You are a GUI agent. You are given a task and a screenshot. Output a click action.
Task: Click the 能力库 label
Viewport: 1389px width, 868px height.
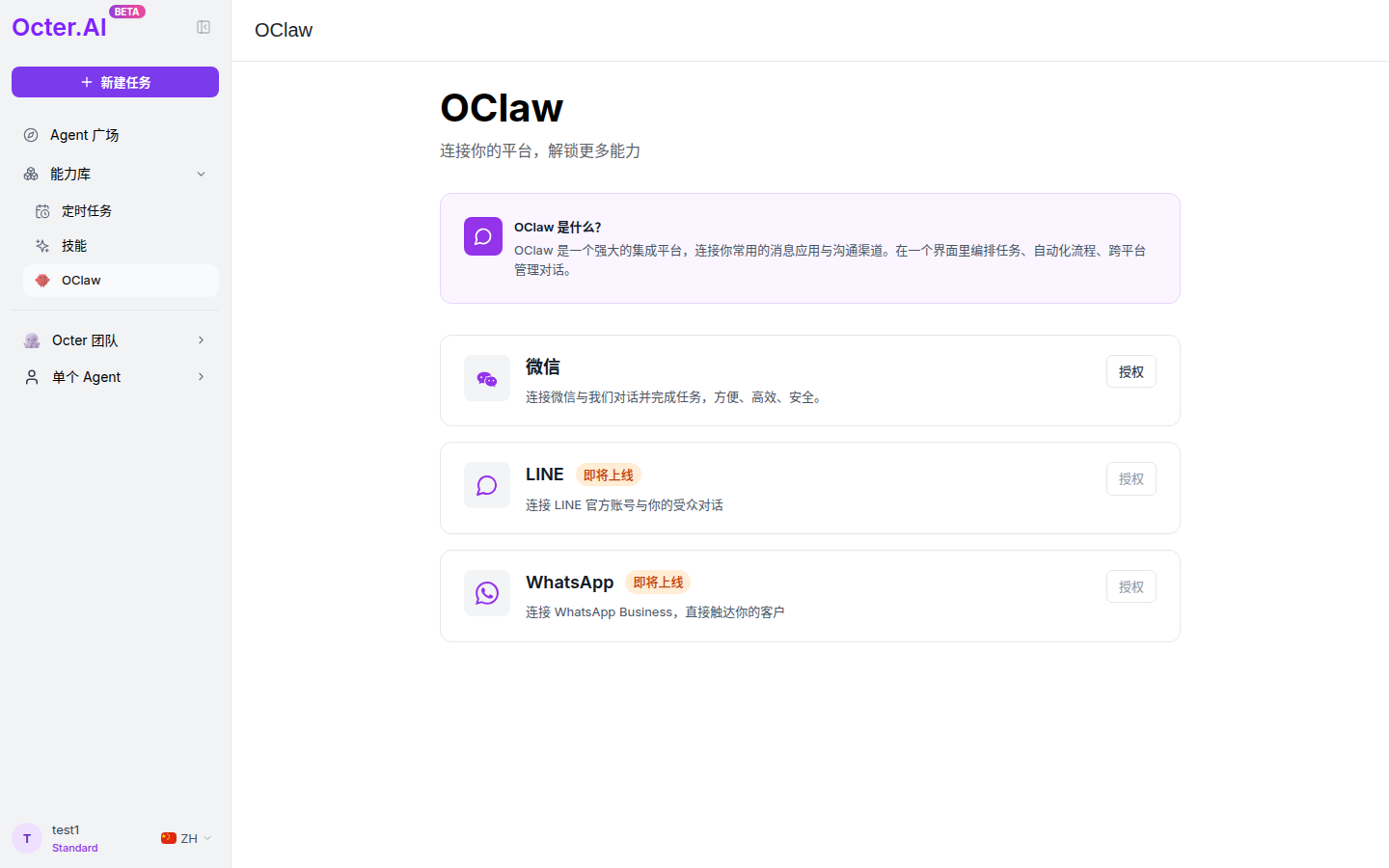70,174
